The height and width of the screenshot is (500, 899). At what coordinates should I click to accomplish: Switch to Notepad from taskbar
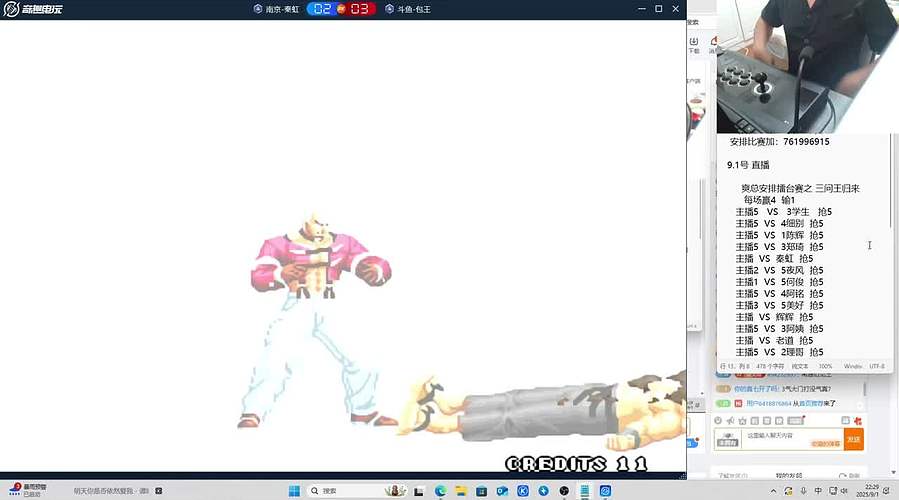pyautogui.click(x=585, y=491)
